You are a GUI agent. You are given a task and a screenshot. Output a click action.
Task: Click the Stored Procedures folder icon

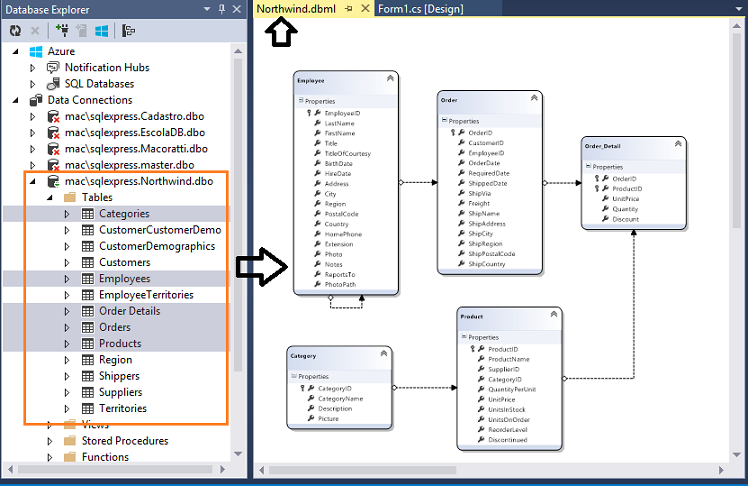point(70,441)
